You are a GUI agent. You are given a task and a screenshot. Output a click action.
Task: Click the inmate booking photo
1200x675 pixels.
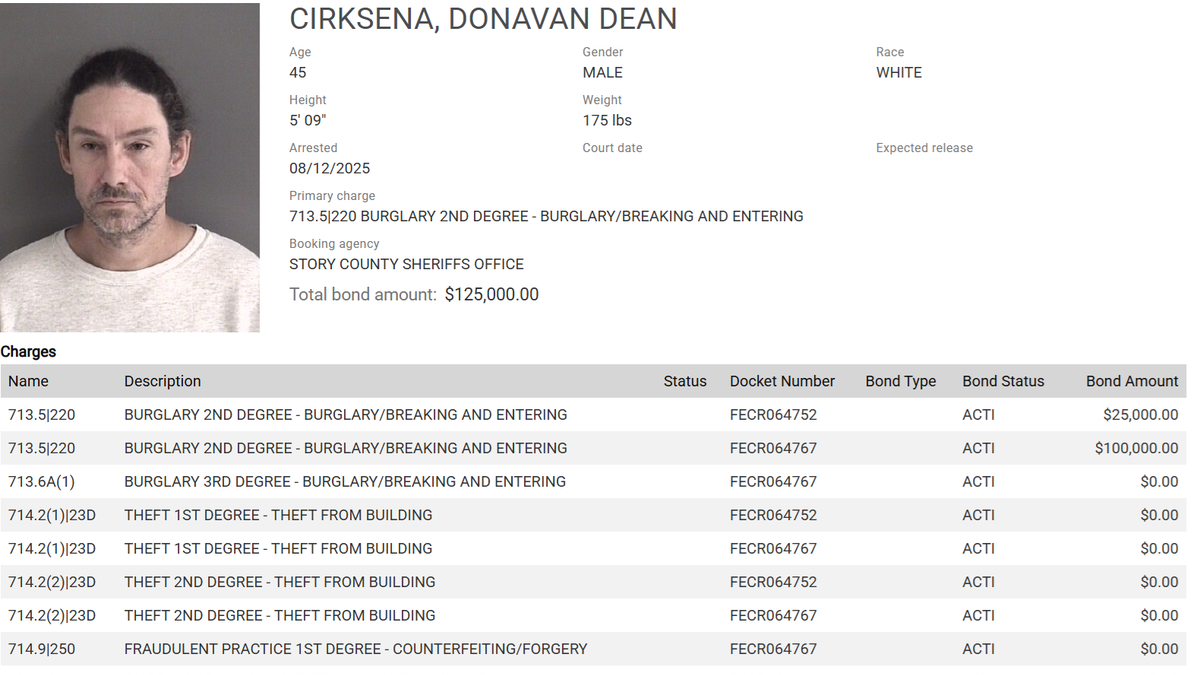pos(130,167)
